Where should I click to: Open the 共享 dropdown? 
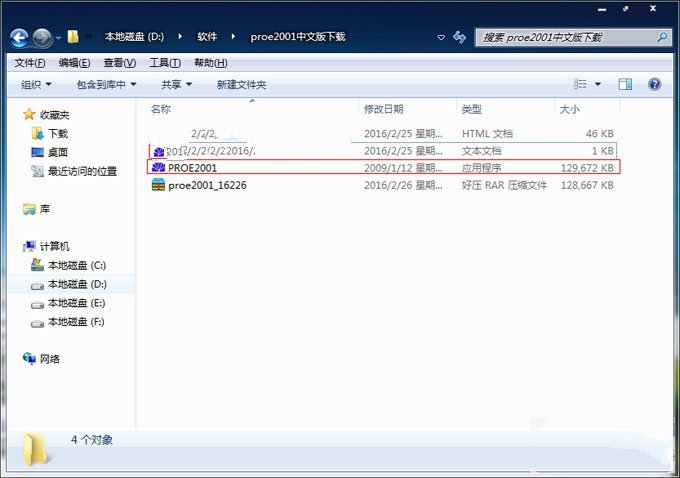[176, 85]
